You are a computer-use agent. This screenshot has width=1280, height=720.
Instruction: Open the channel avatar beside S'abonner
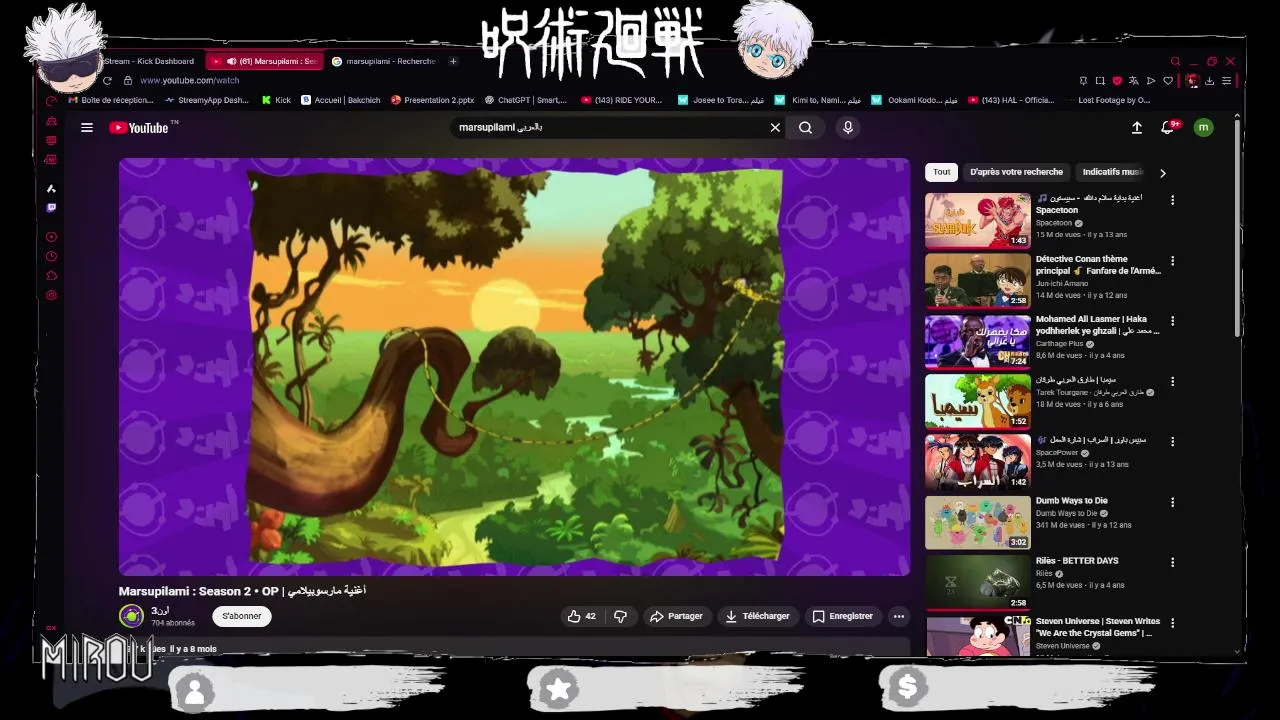(x=131, y=616)
